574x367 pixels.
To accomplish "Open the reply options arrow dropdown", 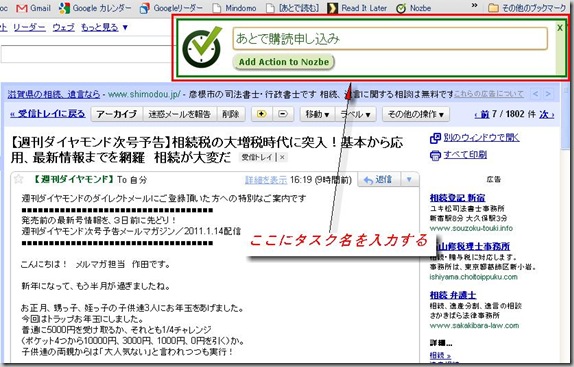I will 410,180.
